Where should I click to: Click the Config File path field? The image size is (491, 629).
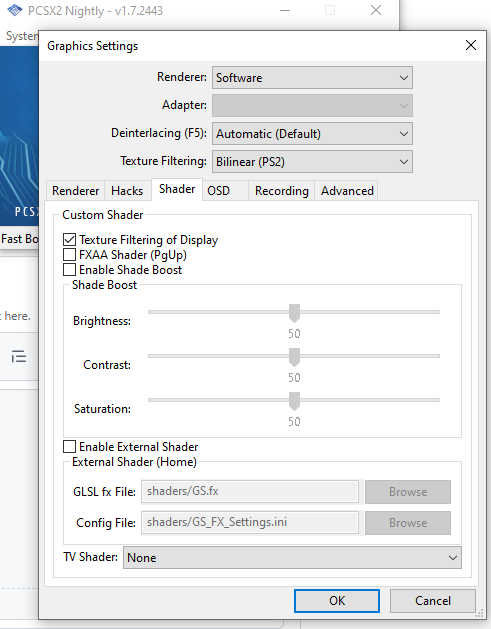[250, 522]
